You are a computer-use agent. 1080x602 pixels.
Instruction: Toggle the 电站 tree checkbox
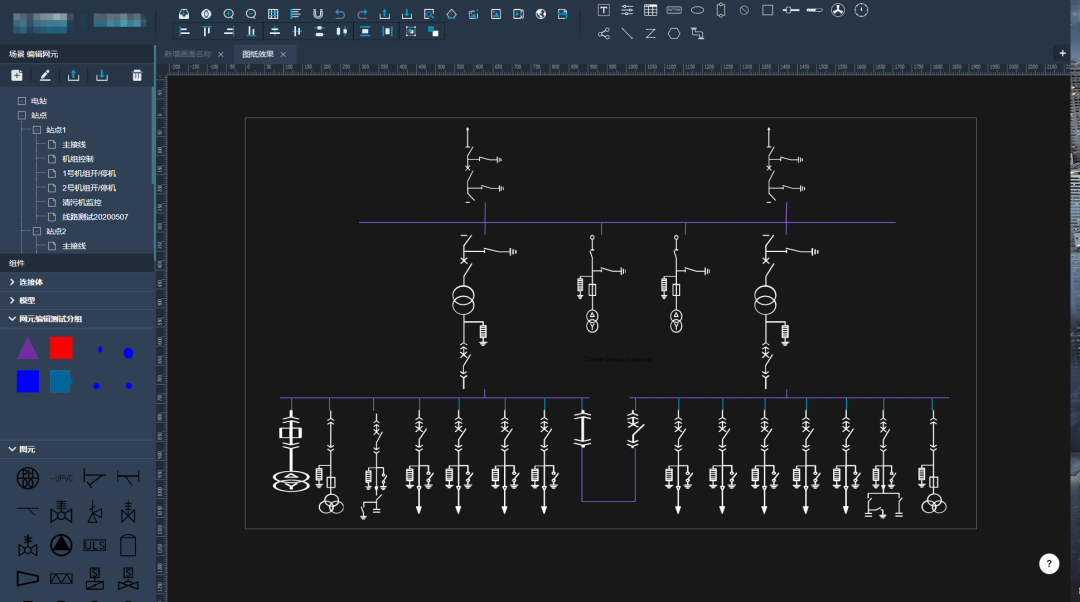coord(22,101)
